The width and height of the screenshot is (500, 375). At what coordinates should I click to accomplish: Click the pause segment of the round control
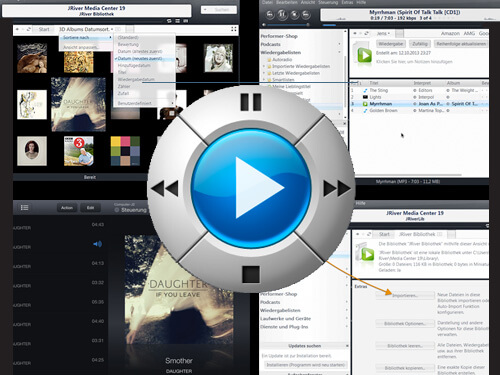tap(251, 102)
